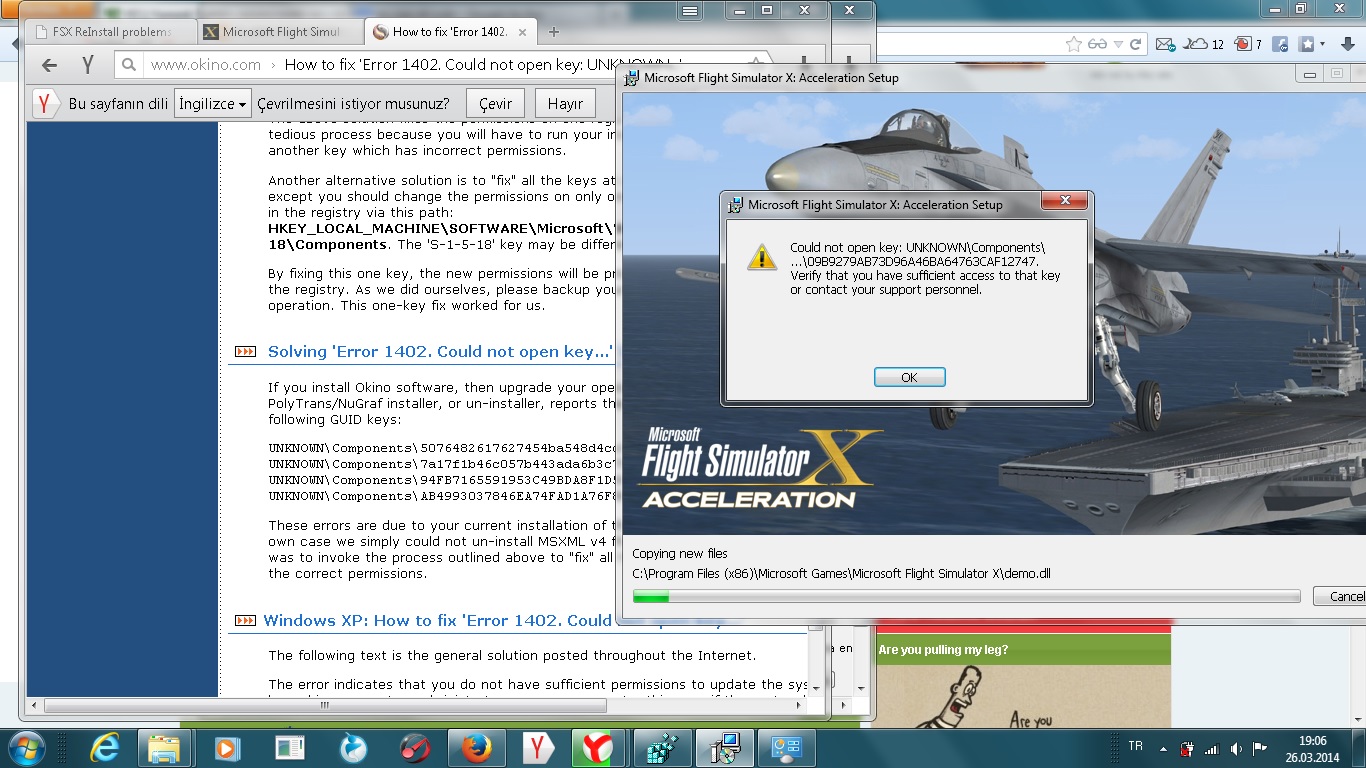Open the Registry Editor taskbar icon
The width and height of the screenshot is (1366, 768).
click(663, 748)
